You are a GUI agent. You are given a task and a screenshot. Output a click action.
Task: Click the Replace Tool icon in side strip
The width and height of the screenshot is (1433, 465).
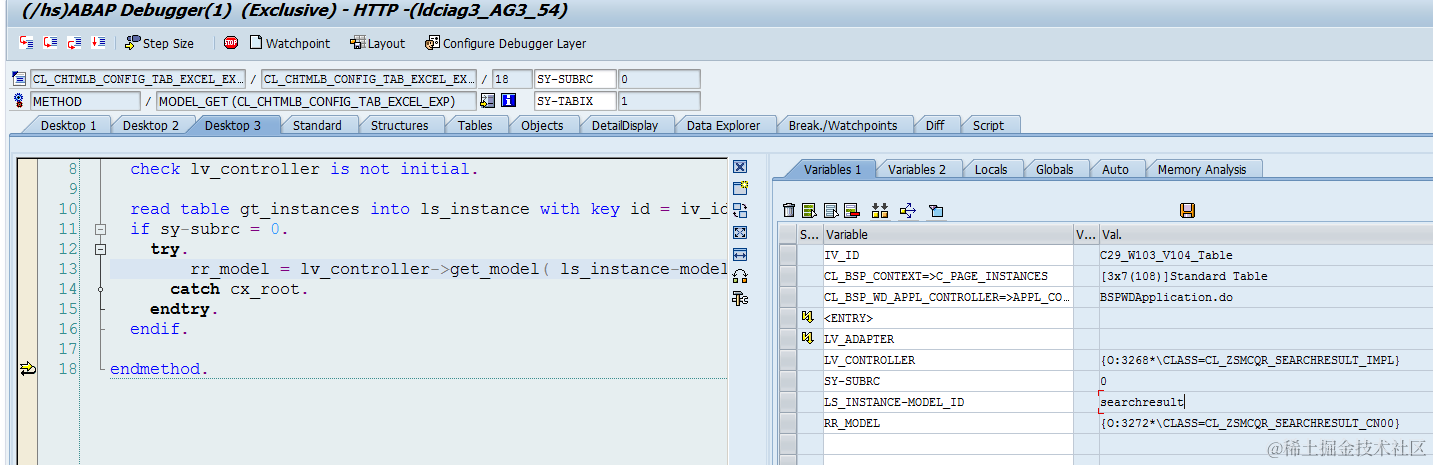tap(740, 210)
